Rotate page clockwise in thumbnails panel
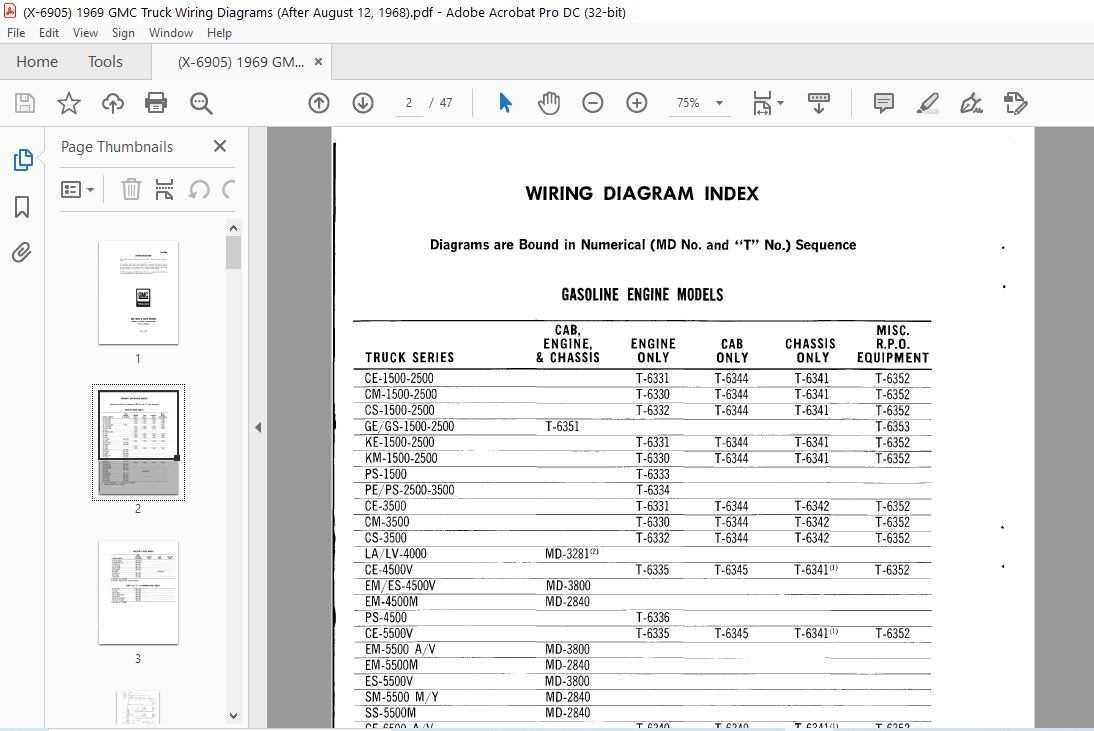The width and height of the screenshot is (1094, 731). pos(227,189)
